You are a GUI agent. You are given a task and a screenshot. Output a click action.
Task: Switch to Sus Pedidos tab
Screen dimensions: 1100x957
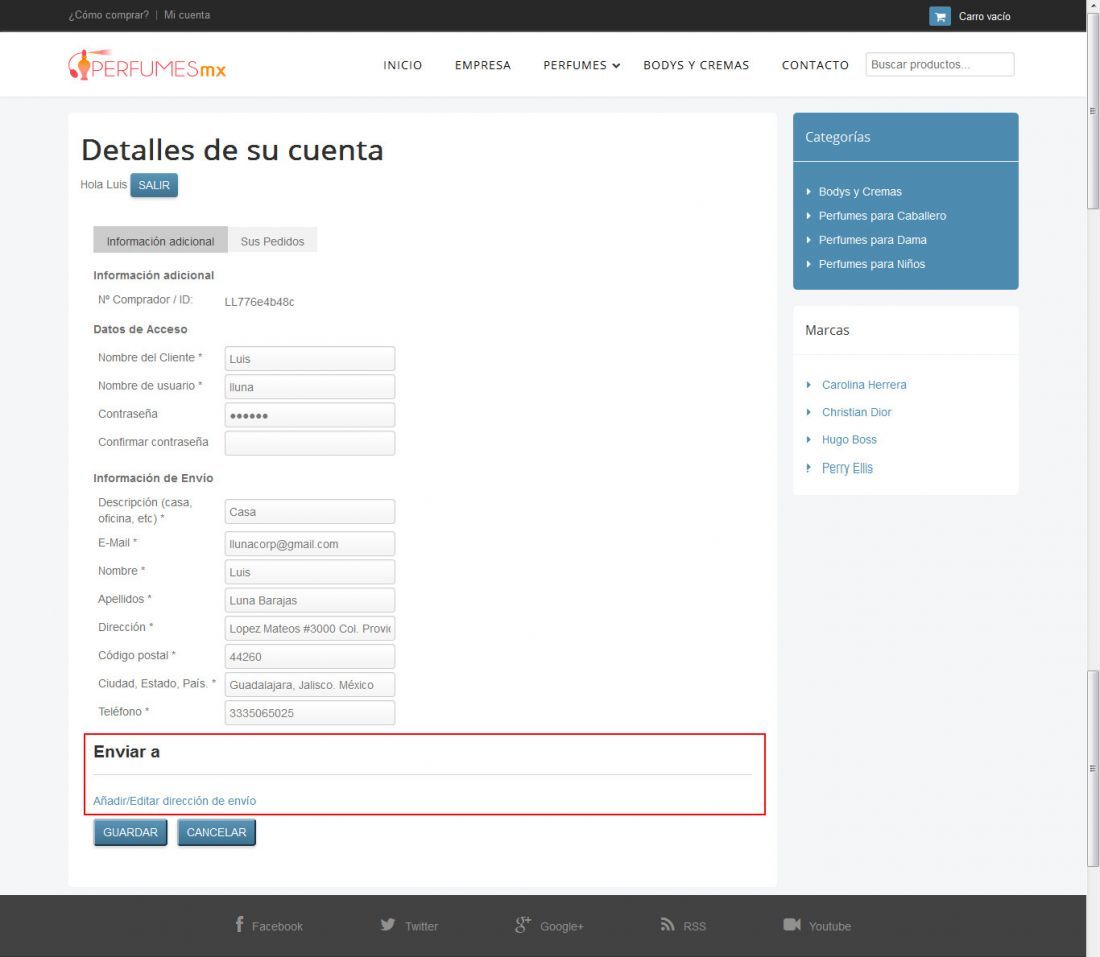coord(272,241)
